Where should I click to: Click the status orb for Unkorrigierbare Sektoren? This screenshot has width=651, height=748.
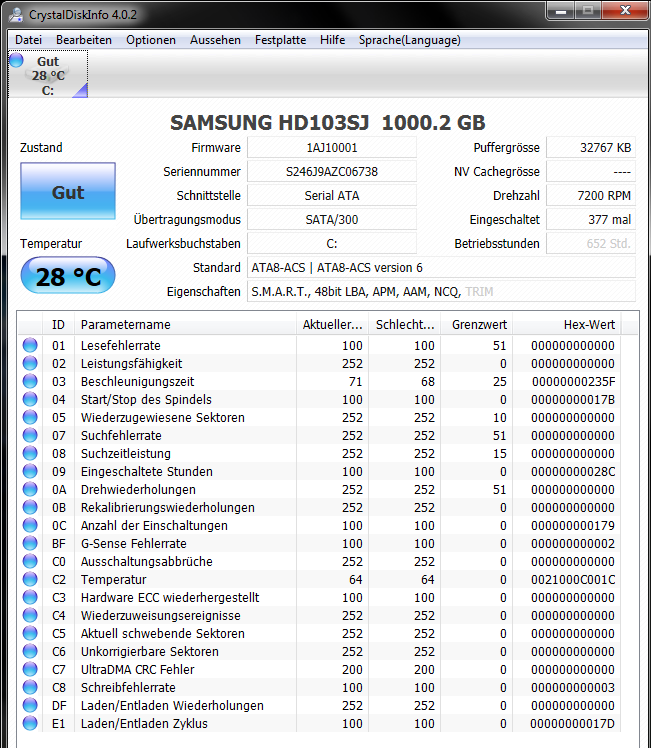click(x=30, y=651)
